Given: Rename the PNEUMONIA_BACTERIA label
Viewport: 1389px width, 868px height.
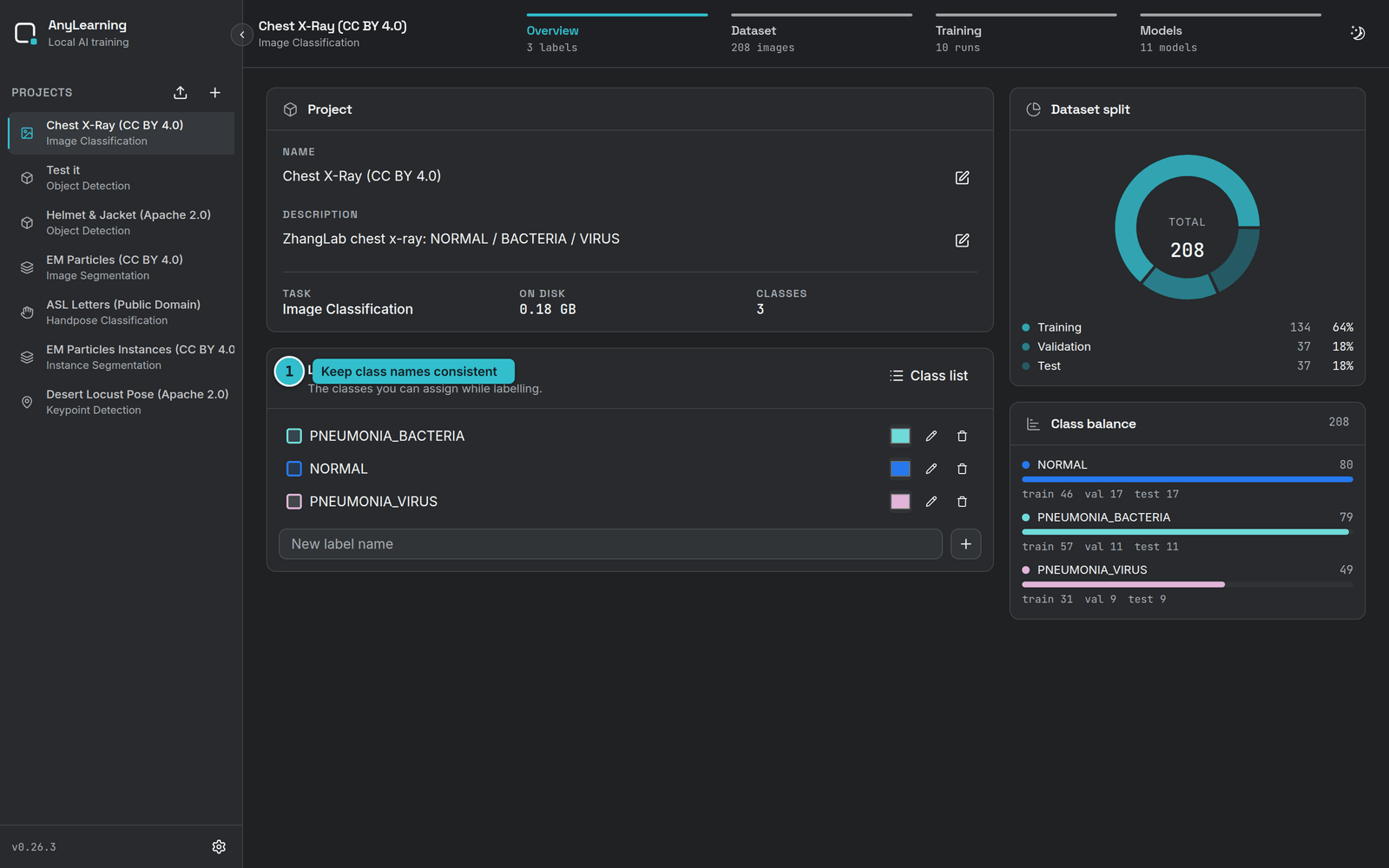Looking at the screenshot, I should click(931, 436).
